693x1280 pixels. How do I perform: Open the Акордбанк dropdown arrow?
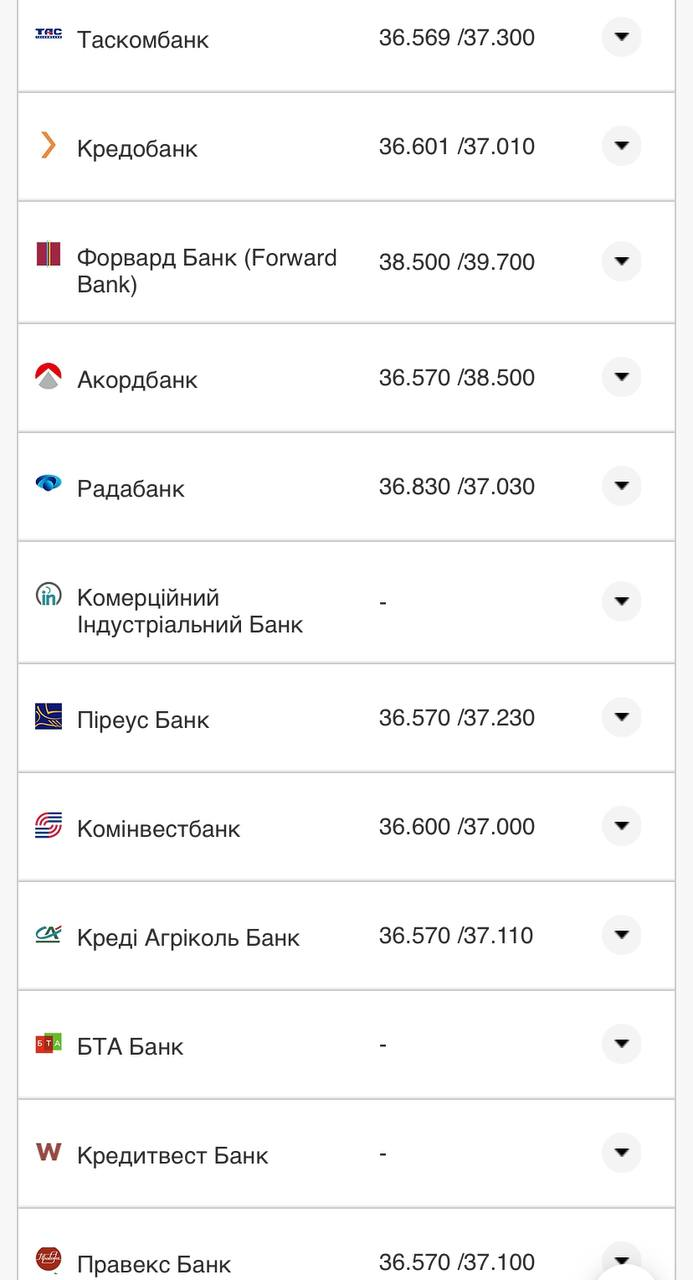tap(621, 377)
